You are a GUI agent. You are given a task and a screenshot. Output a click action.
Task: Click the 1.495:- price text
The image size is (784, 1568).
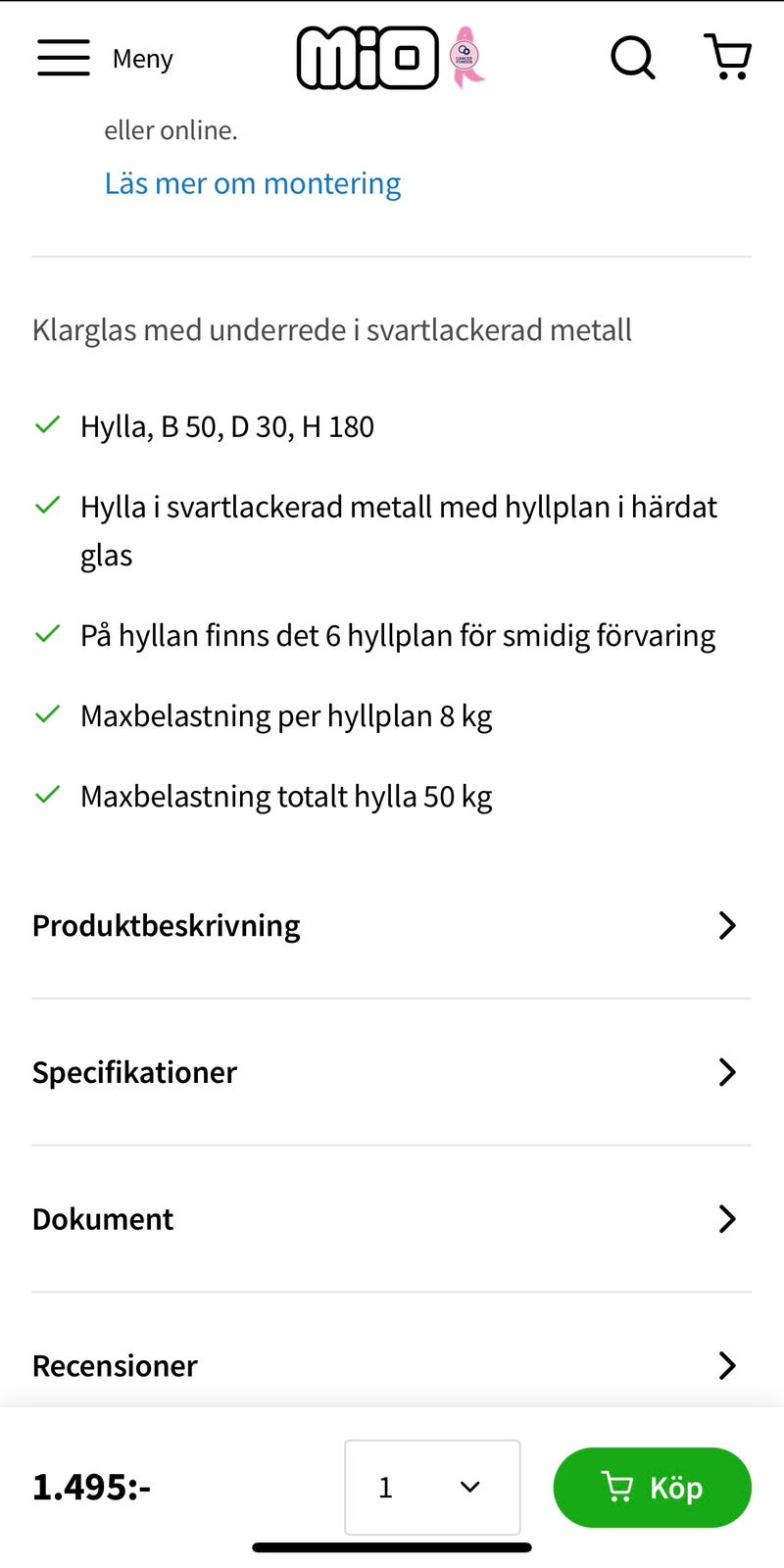click(x=92, y=1487)
